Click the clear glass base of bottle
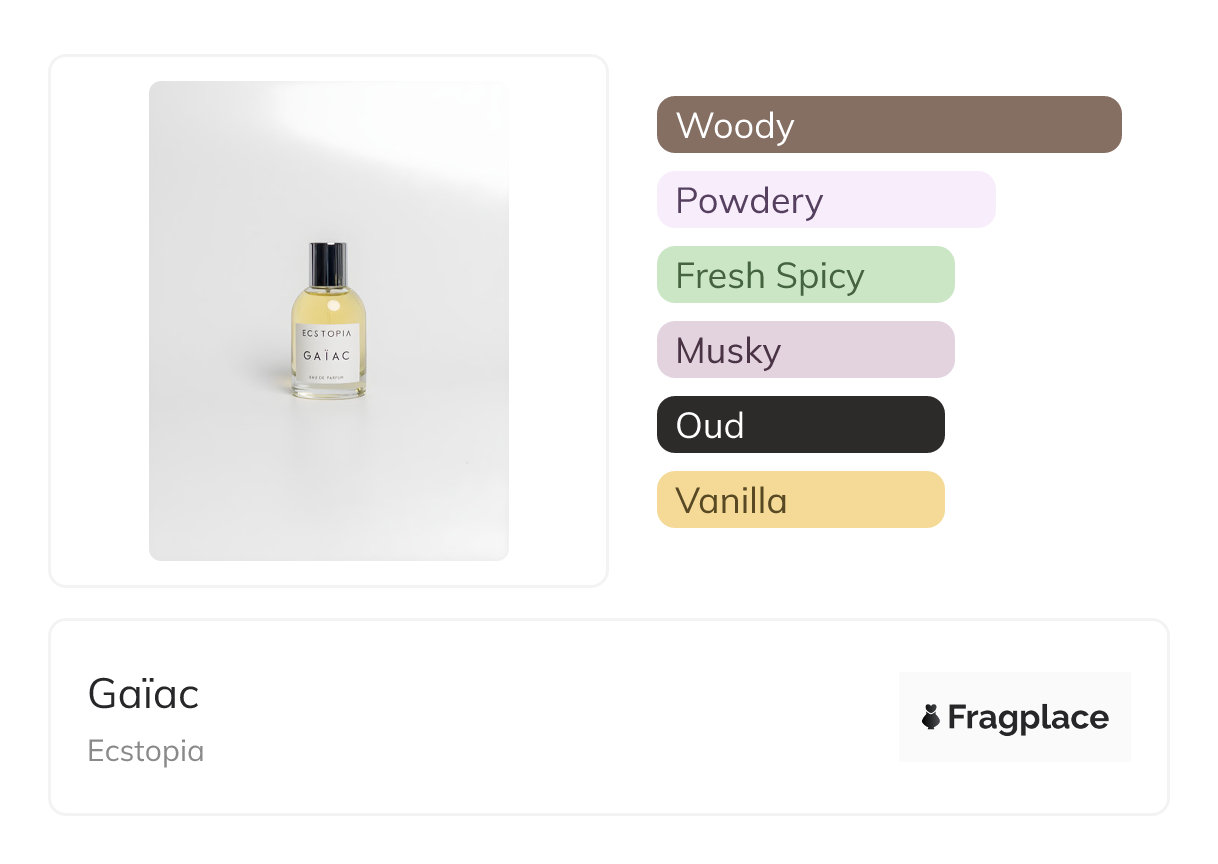The height and width of the screenshot is (864, 1218). tap(328, 391)
